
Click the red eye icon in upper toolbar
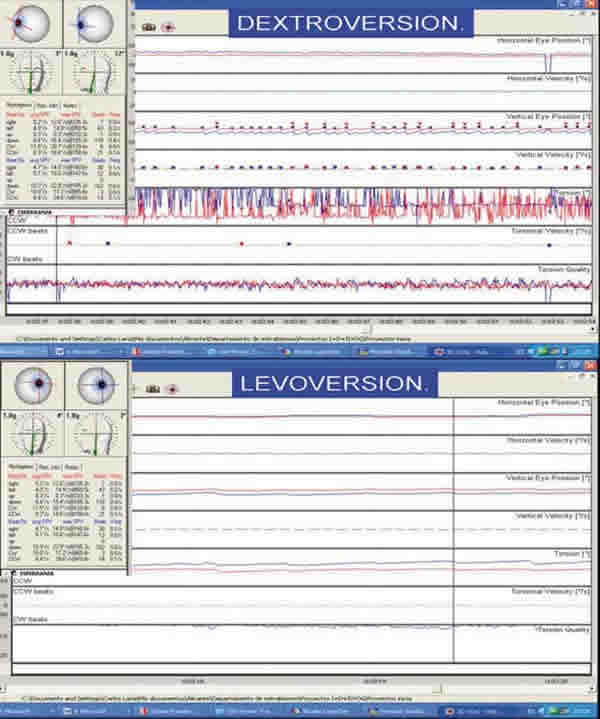(x=166, y=27)
